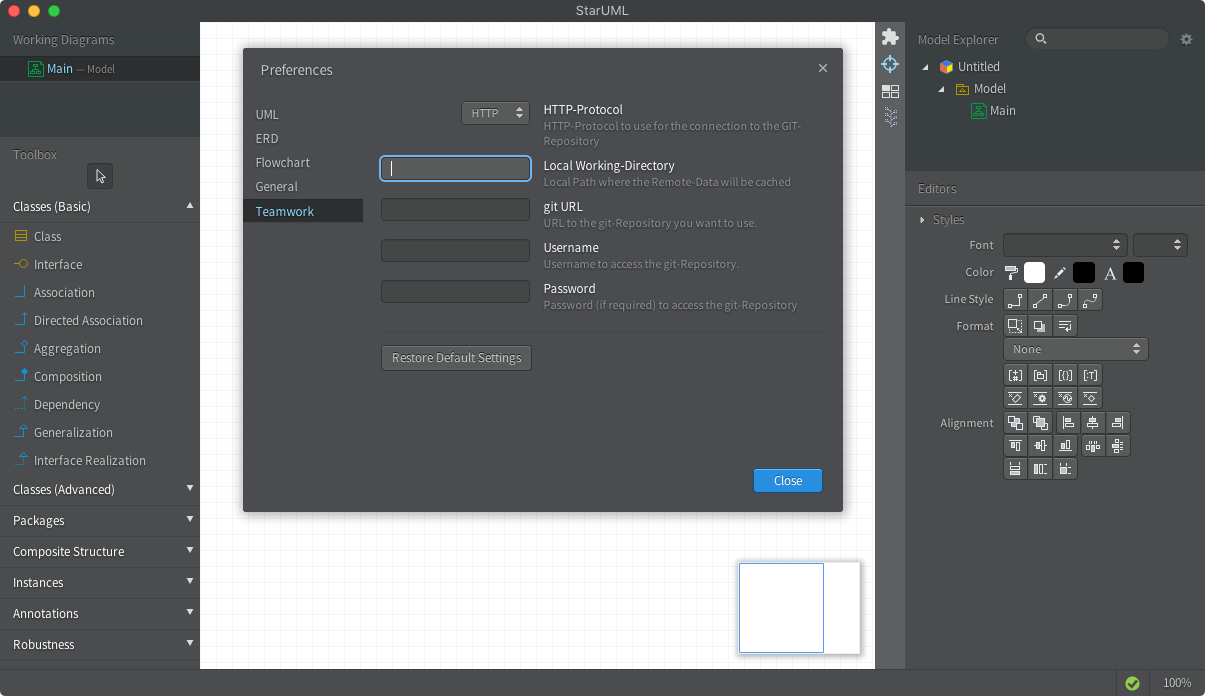Screen dimensions: 1205x696
Task: Click the Restore Default Settings button
Action: tap(456, 358)
